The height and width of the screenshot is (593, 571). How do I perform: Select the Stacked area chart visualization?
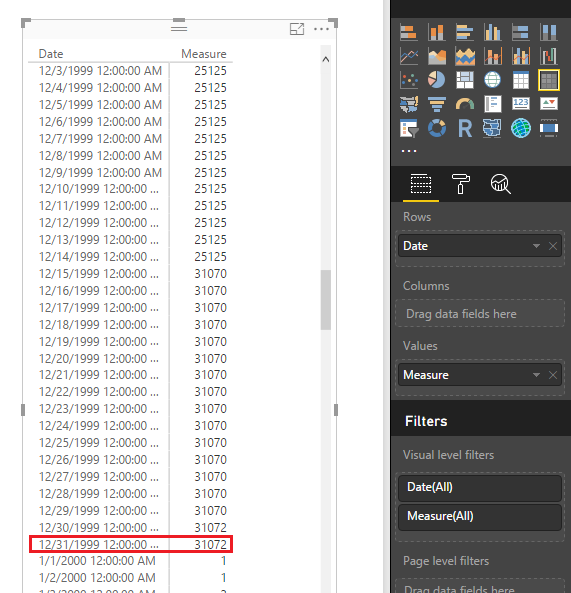click(x=464, y=56)
